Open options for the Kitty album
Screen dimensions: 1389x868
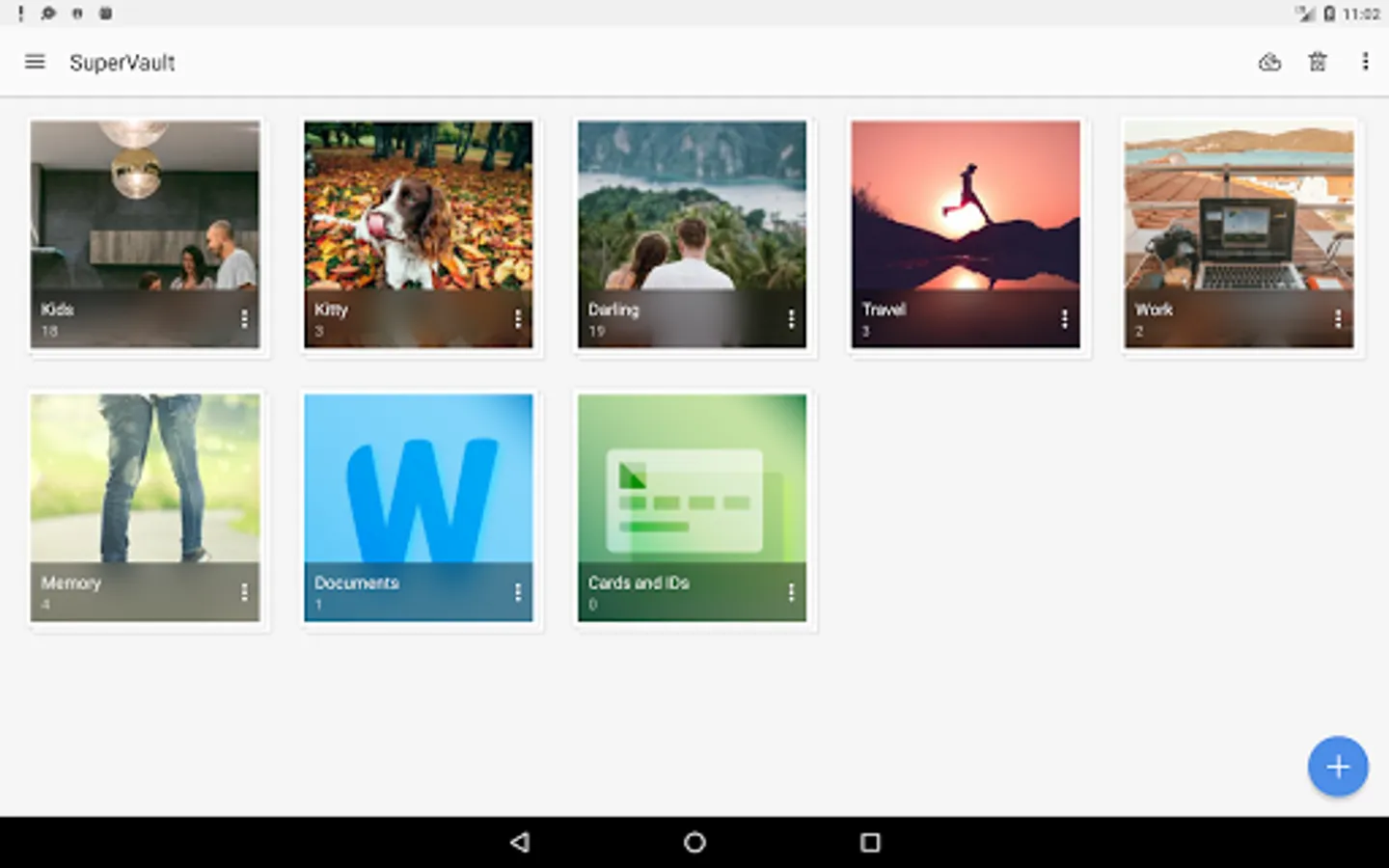point(518,318)
